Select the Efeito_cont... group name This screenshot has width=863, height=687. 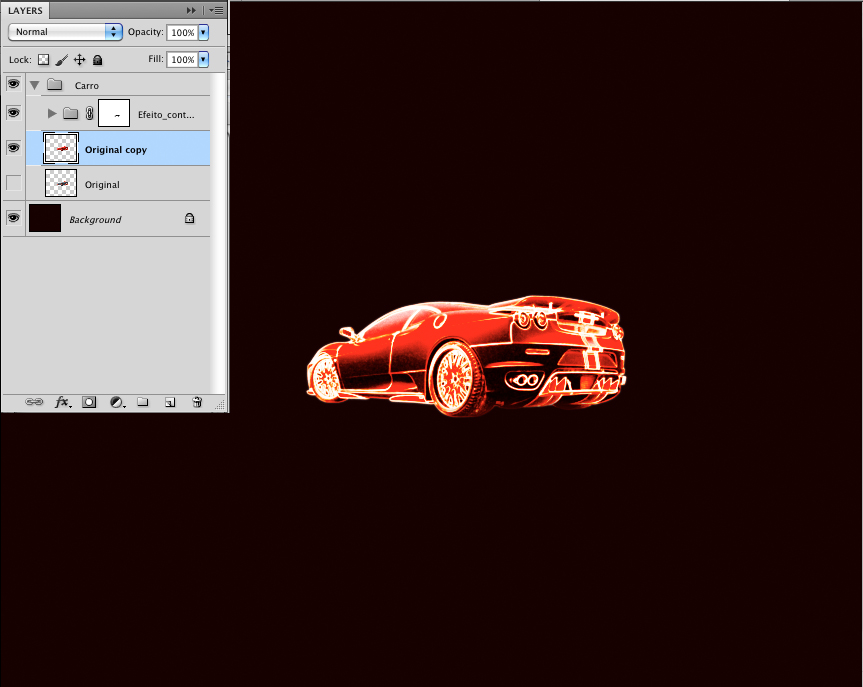166,114
